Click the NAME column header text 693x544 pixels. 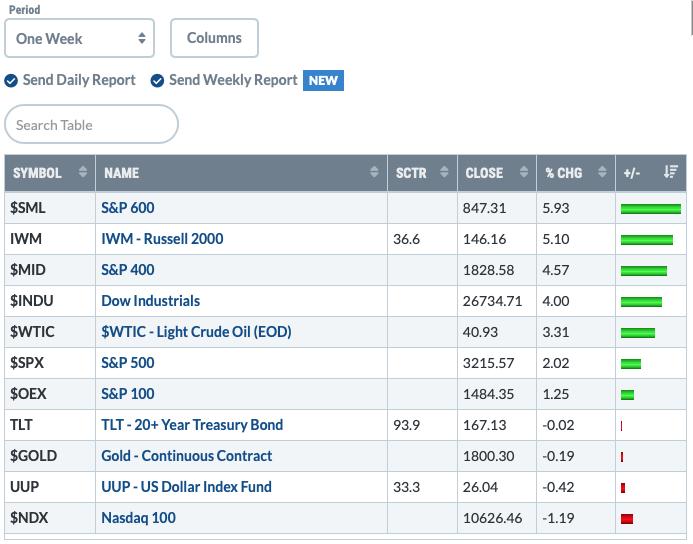click(122, 173)
